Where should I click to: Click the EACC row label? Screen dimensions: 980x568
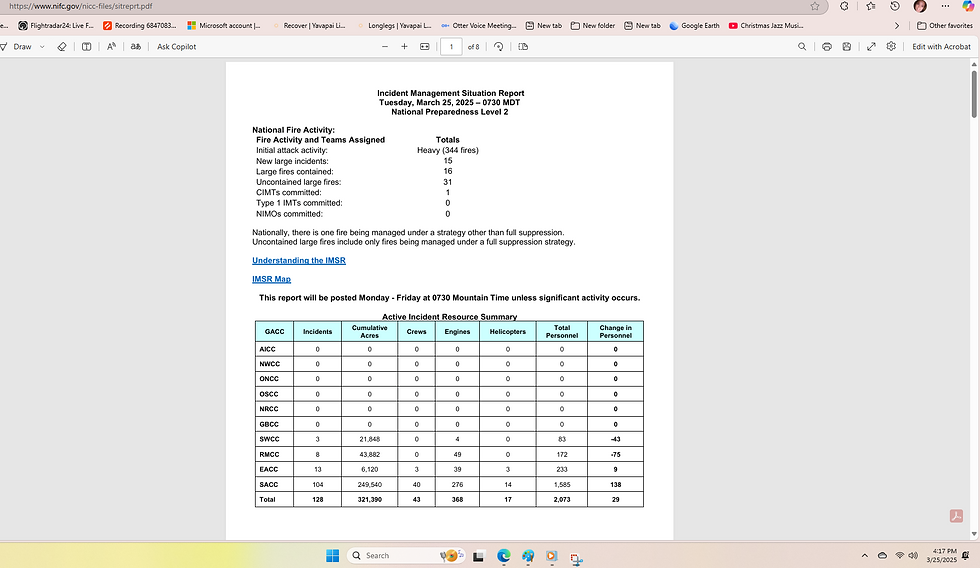coord(269,469)
